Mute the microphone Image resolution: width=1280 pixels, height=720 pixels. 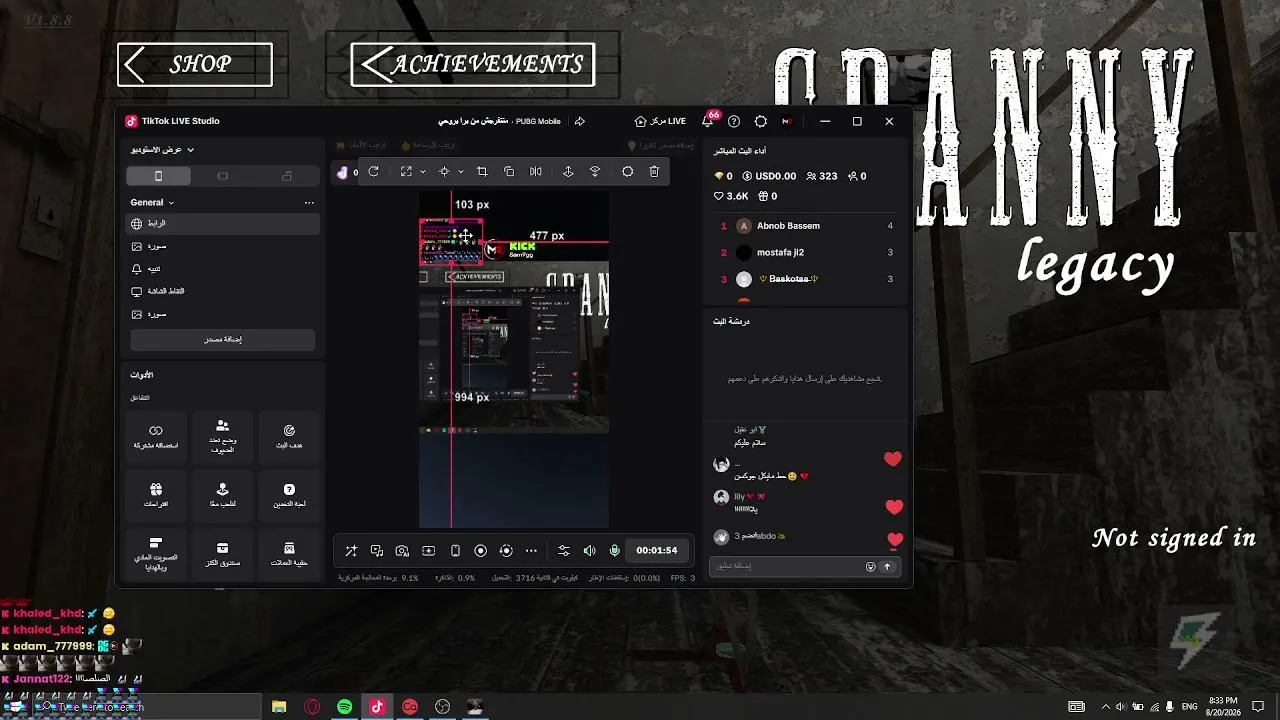point(615,550)
